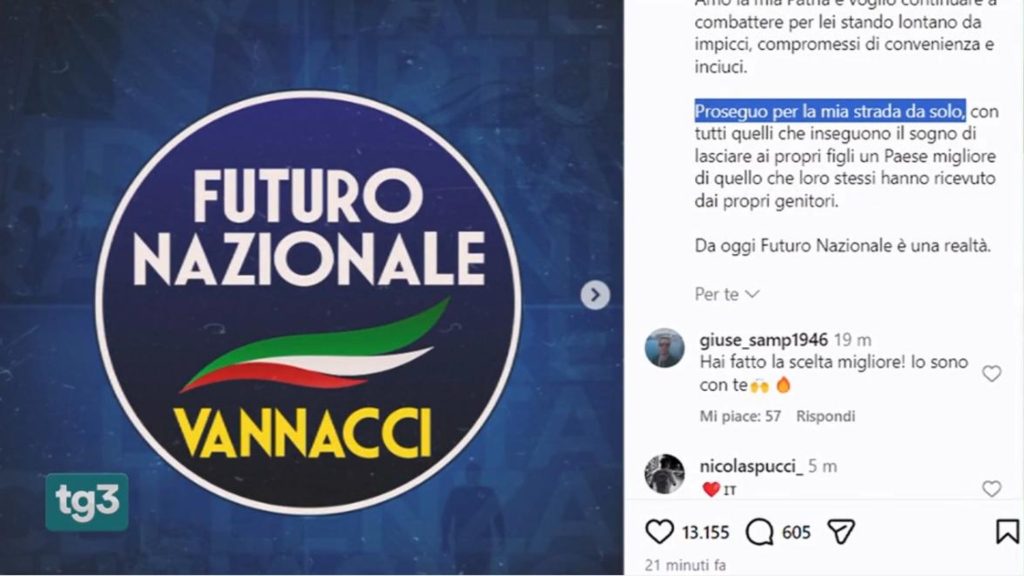Save the post with the bookmark icon

pyautogui.click(x=1008, y=532)
